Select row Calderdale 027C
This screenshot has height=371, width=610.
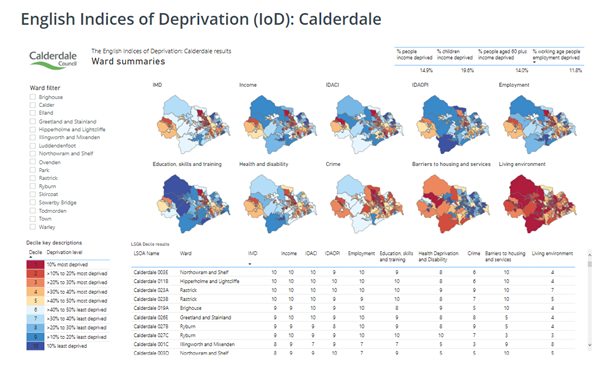click(x=353, y=335)
